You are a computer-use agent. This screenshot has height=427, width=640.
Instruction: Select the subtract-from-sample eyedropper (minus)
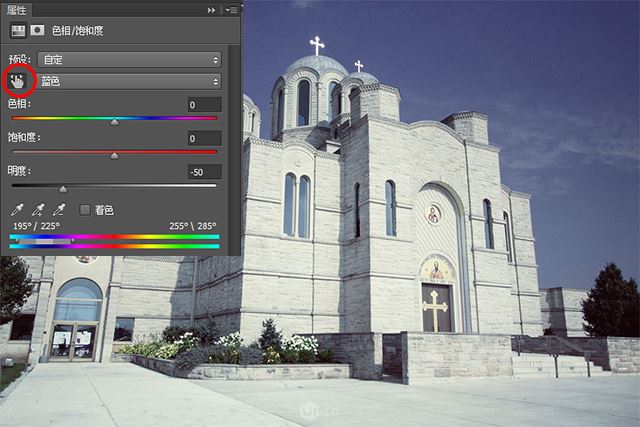(59, 210)
